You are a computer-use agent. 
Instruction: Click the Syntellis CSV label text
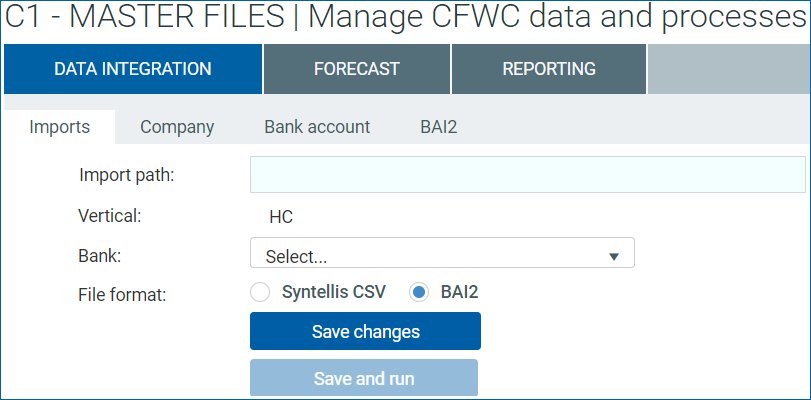point(334,292)
